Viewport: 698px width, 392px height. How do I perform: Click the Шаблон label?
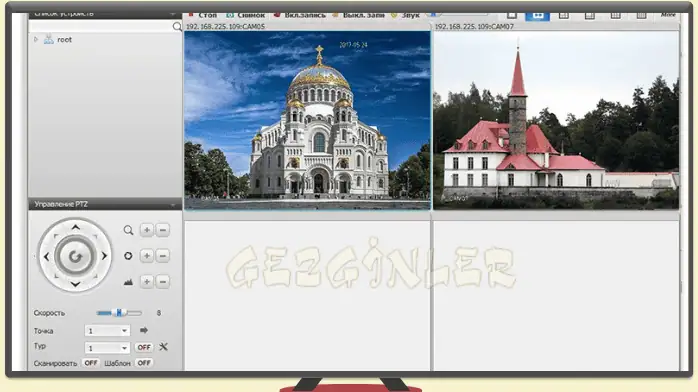coord(117,364)
